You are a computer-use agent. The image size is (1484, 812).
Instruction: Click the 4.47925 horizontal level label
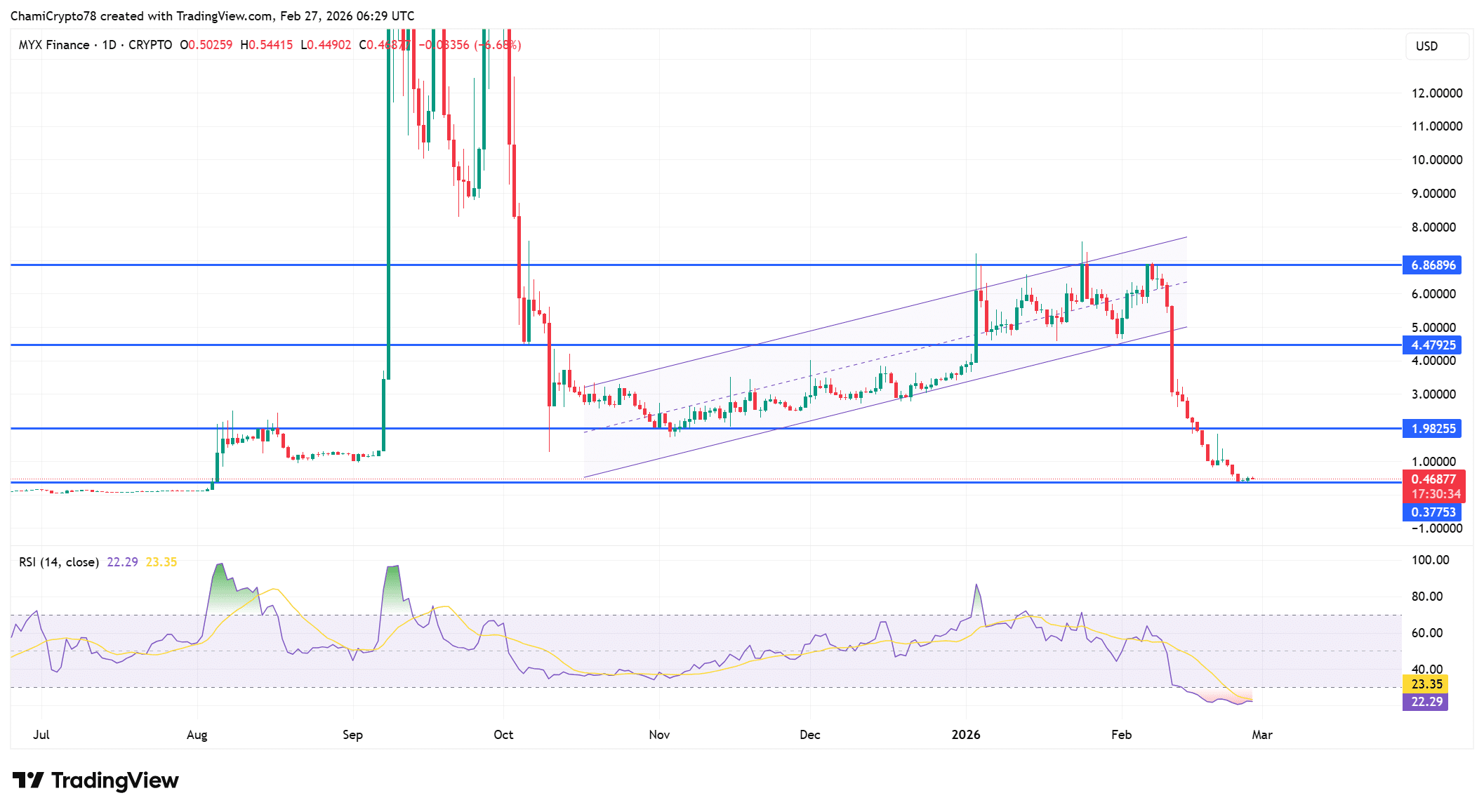pyautogui.click(x=1436, y=345)
